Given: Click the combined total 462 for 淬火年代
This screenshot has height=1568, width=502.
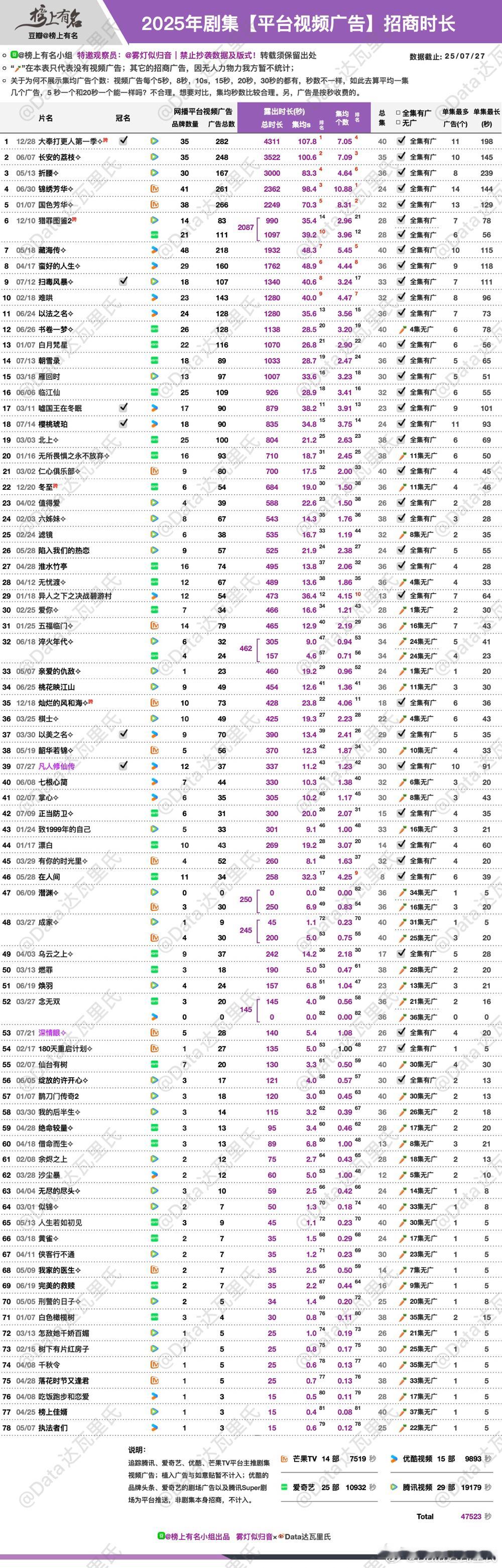Looking at the screenshot, I should point(246,648).
